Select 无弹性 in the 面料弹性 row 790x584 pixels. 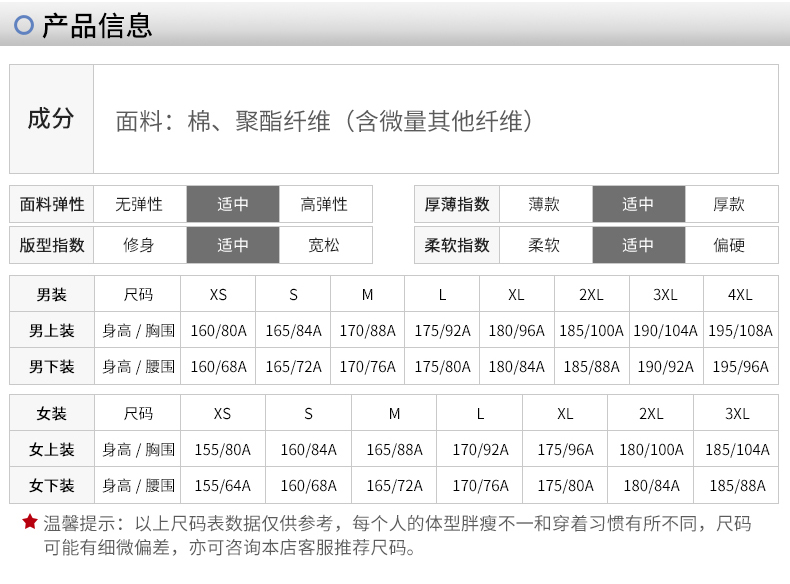[x=140, y=204]
